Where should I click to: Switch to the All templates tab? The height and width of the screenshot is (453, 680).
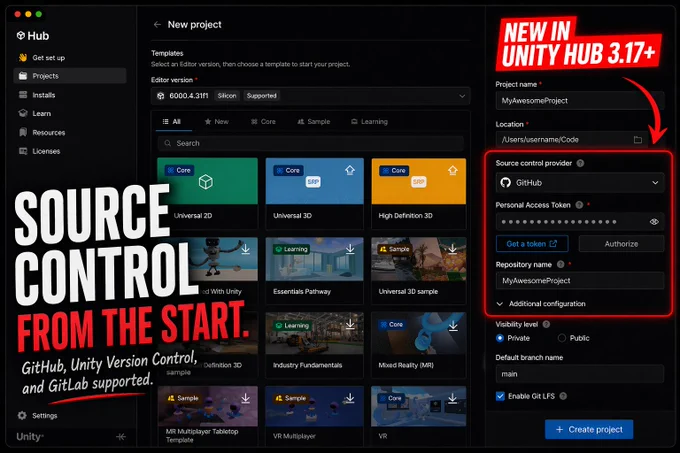(172, 122)
